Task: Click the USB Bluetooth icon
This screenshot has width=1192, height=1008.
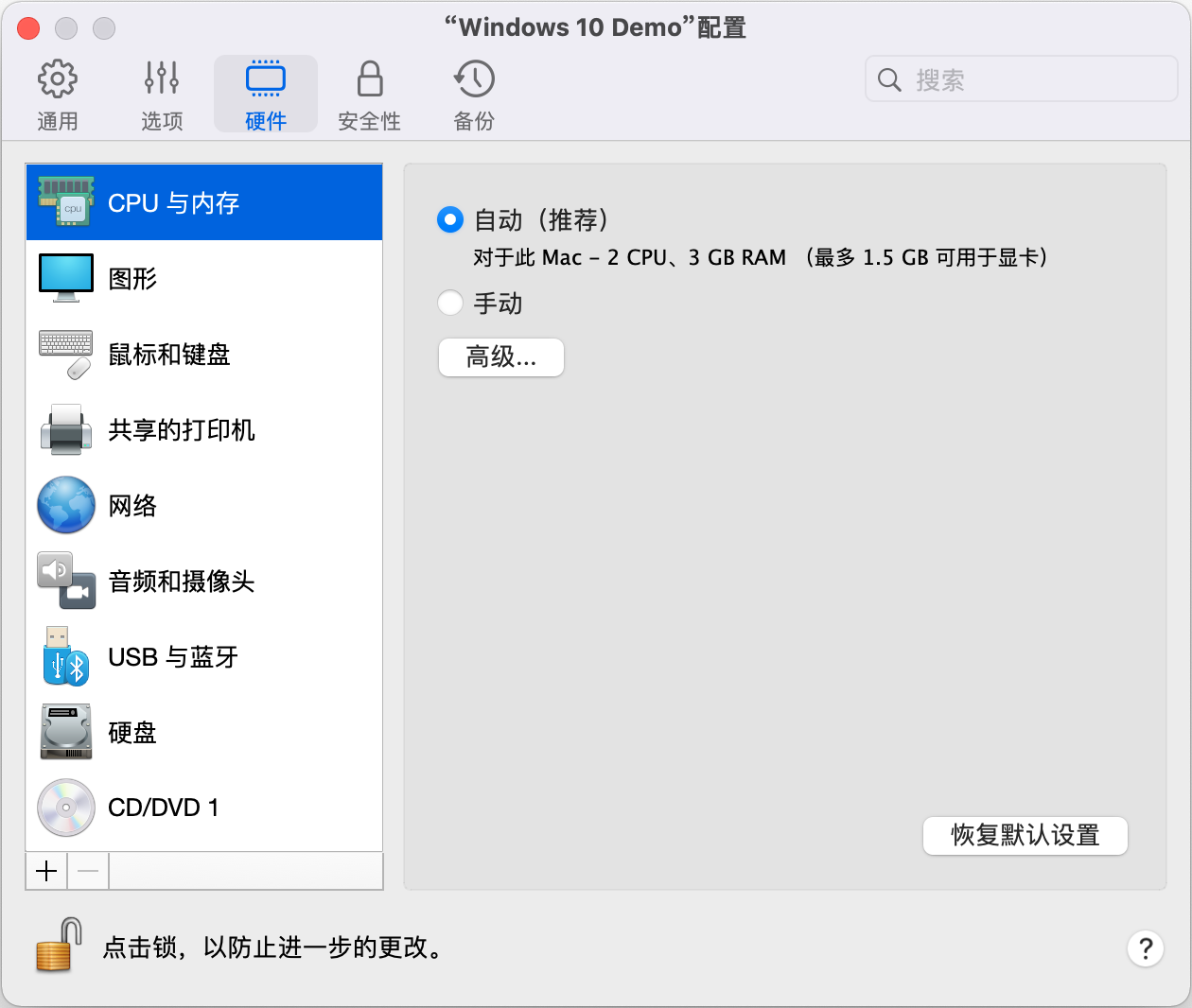Action: (66, 656)
